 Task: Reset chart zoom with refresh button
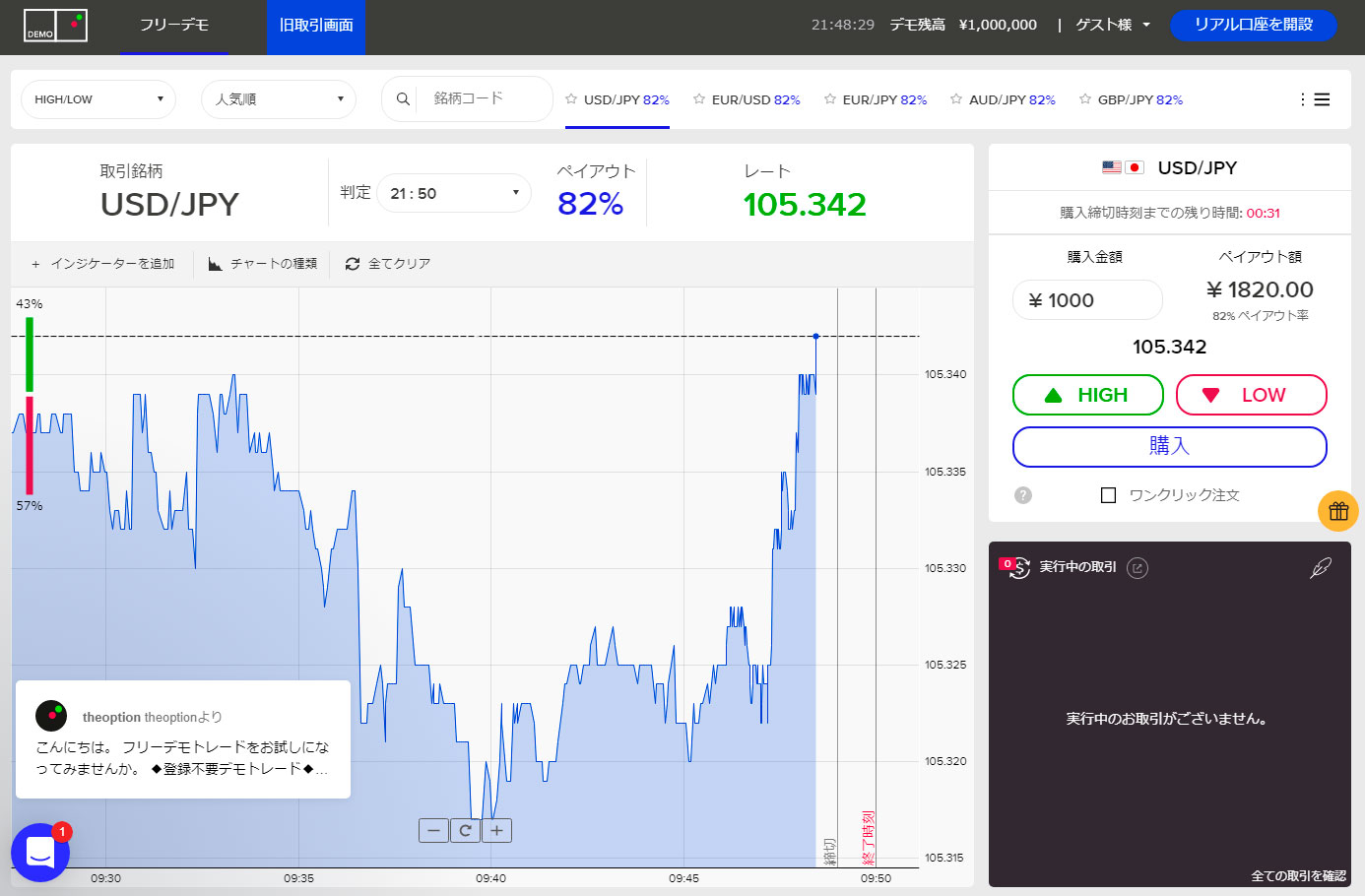465,831
